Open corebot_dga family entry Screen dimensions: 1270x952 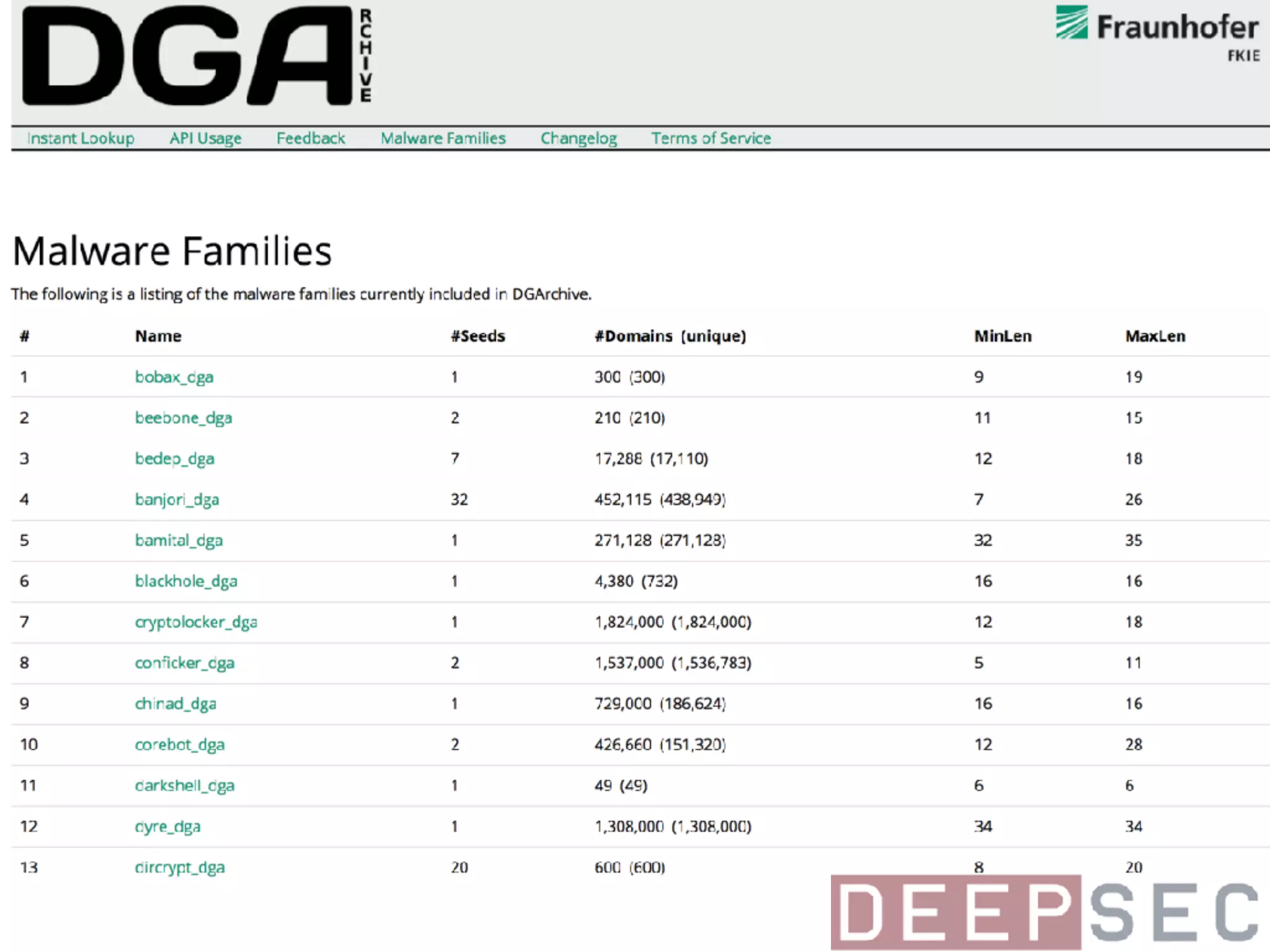[x=180, y=745]
